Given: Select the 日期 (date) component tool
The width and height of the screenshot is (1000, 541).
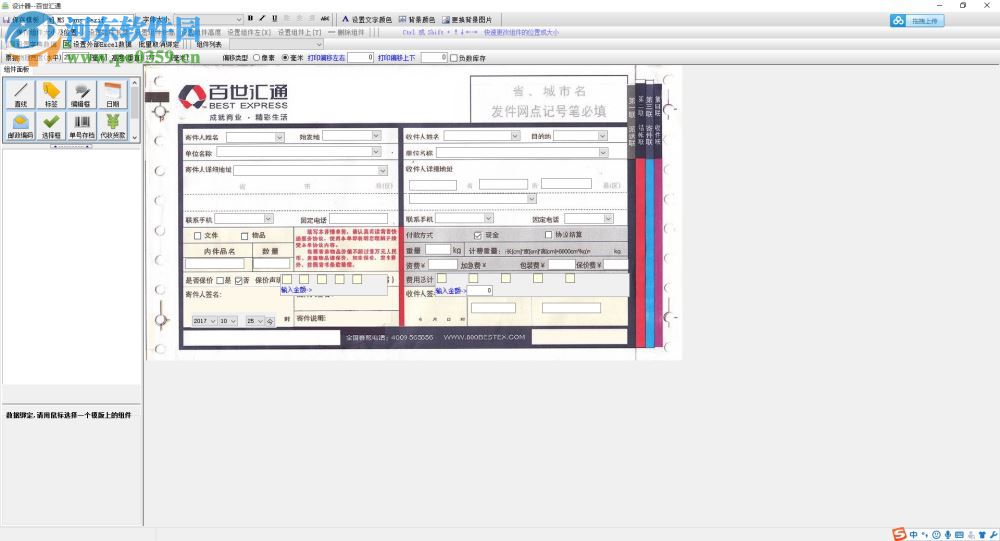Looking at the screenshot, I should (112, 94).
